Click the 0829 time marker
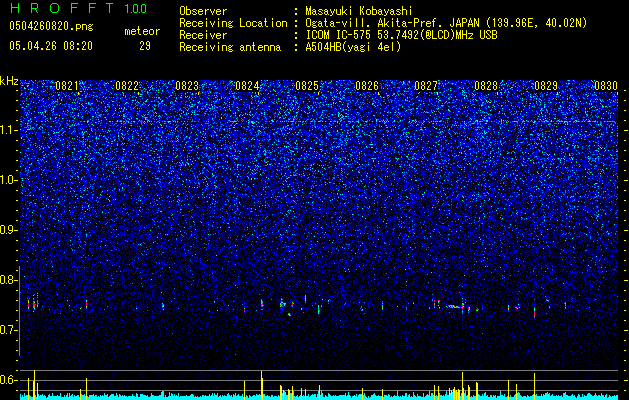The image size is (629, 400). pyautogui.click(x=546, y=86)
